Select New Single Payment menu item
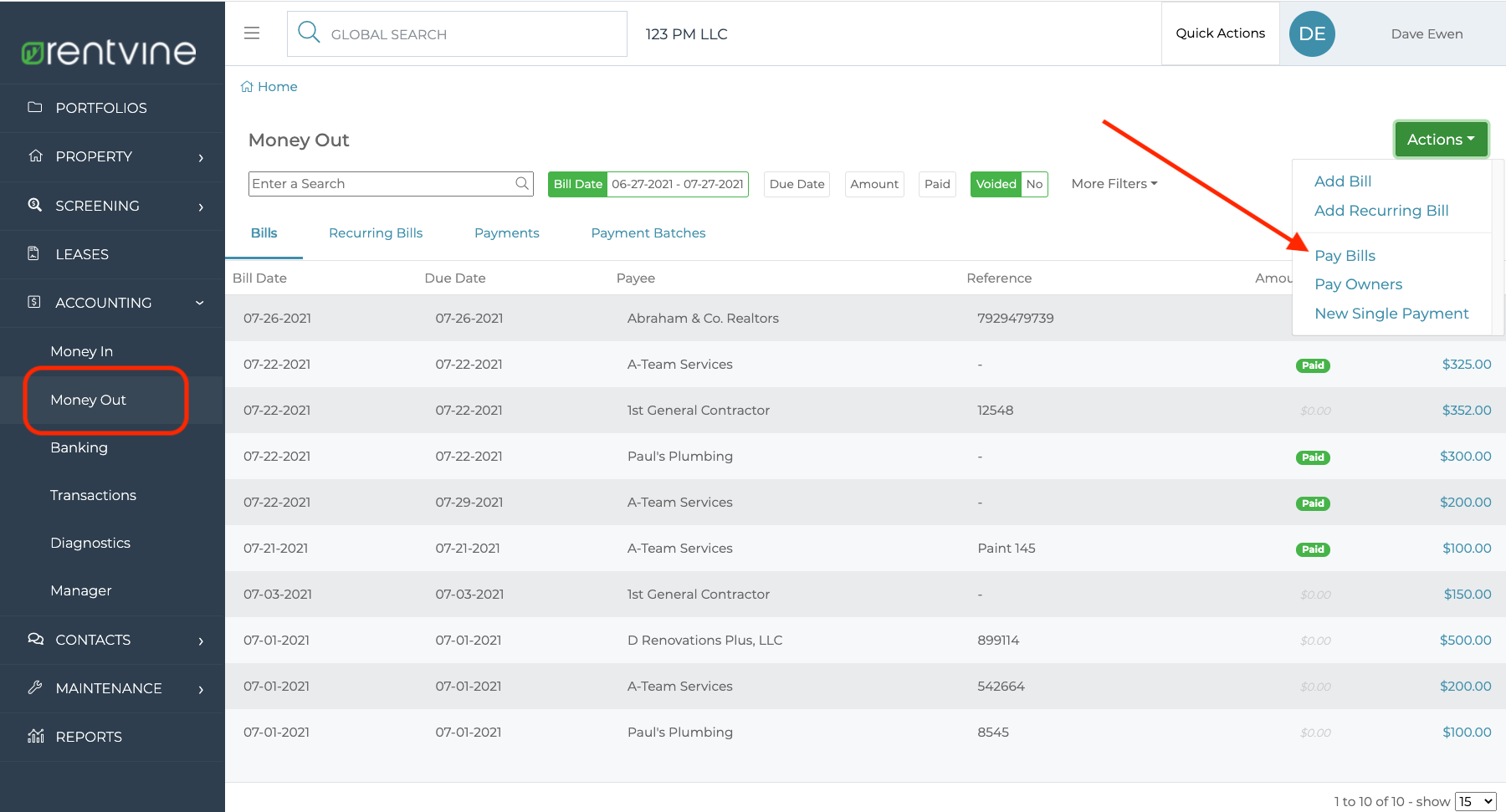The image size is (1506, 812). (x=1391, y=314)
